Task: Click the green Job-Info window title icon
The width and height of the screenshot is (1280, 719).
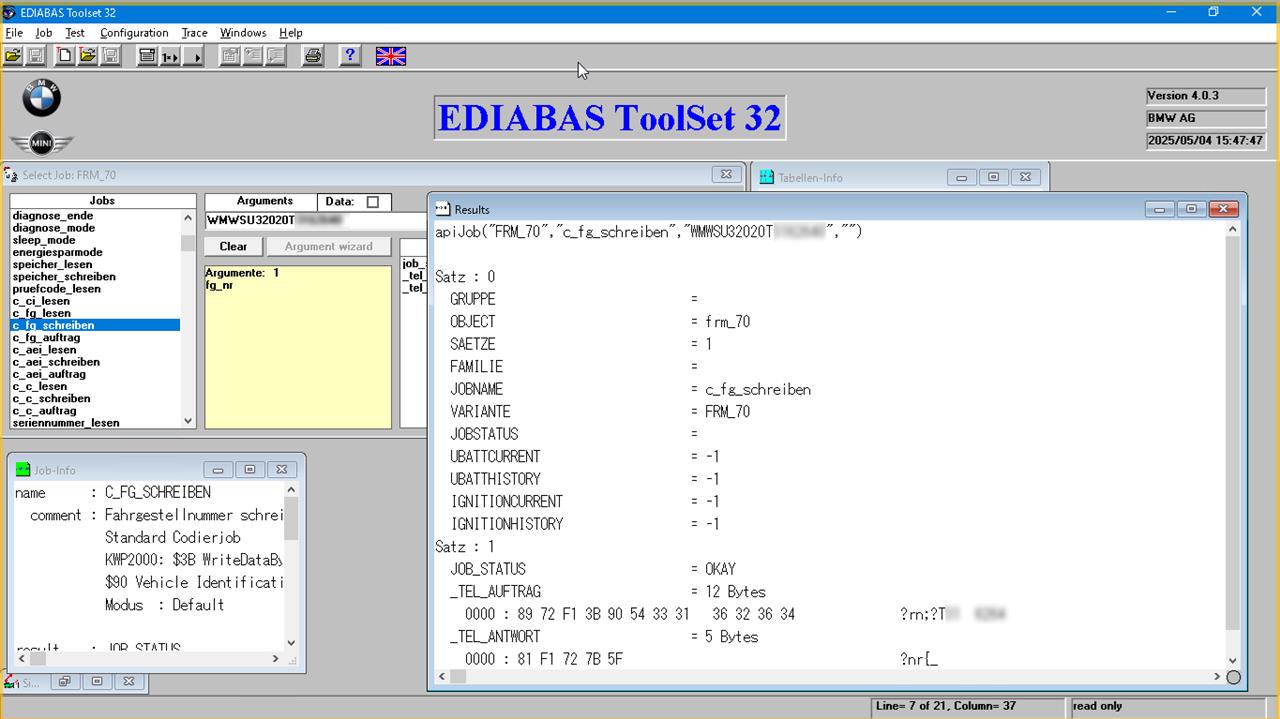Action: pos(23,469)
